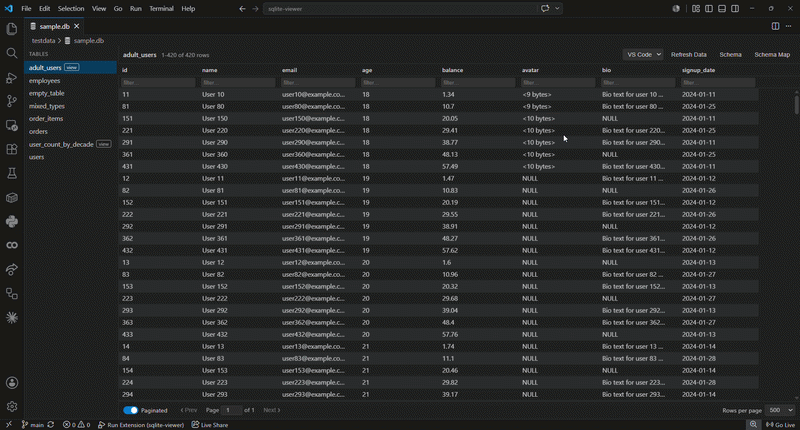Toggle the bottom panel
This screenshot has width=800, height=430.
pyautogui.click(x=722, y=9)
